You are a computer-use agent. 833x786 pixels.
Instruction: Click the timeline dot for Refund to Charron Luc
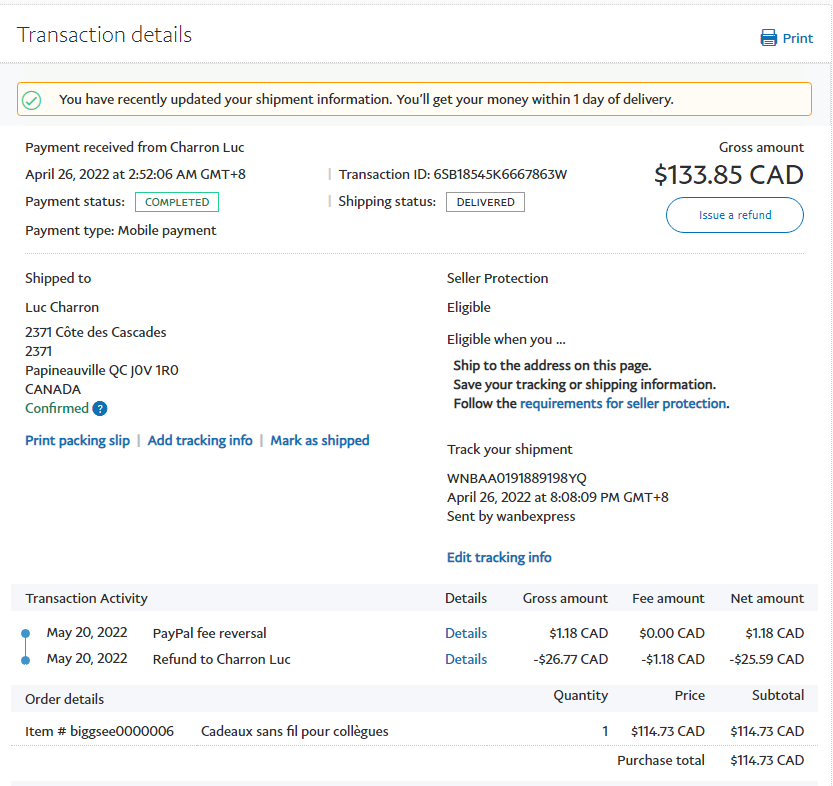pos(25,659)
